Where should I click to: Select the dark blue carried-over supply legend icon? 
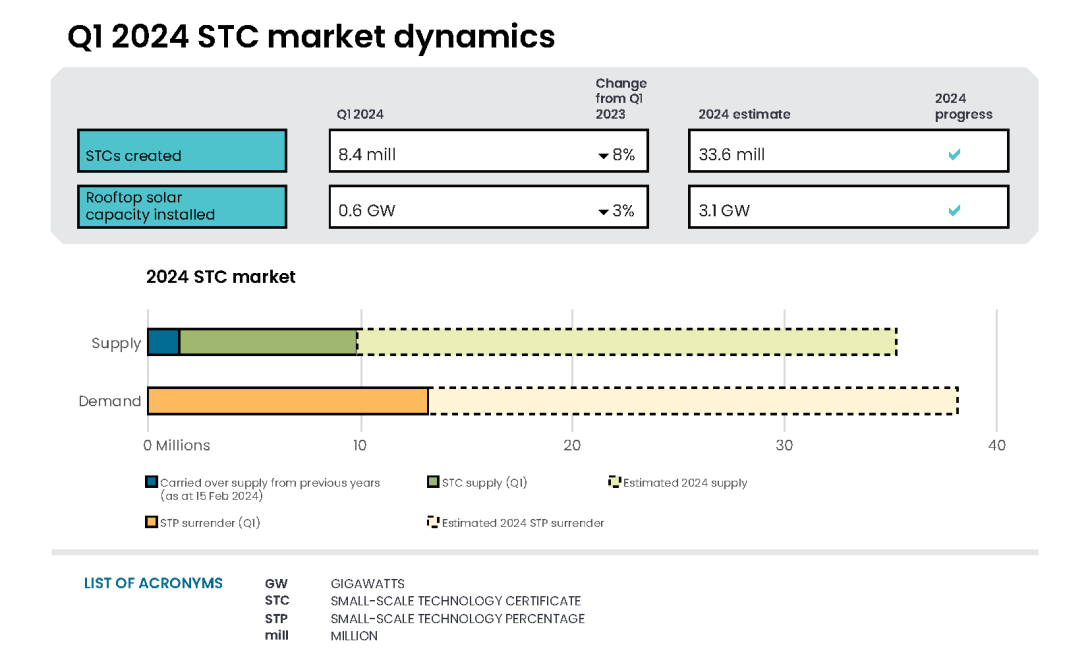152,481
